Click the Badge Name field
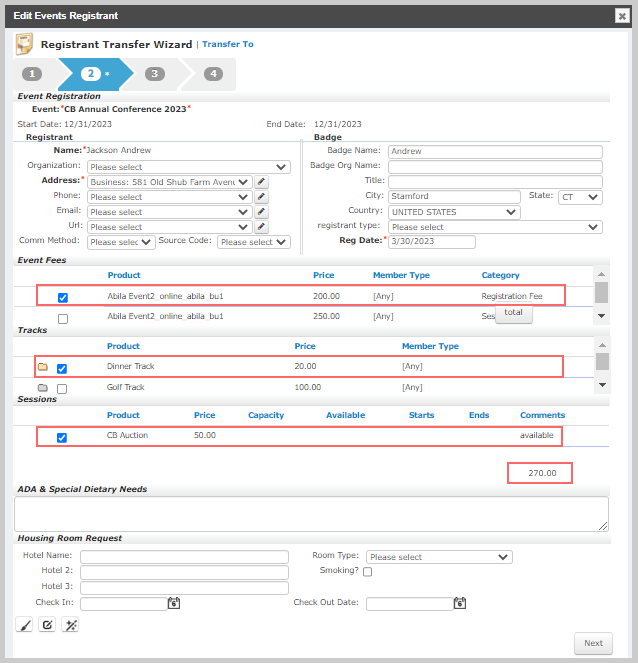The width and height of the screenshot is (638, 663). pos(495,151)
